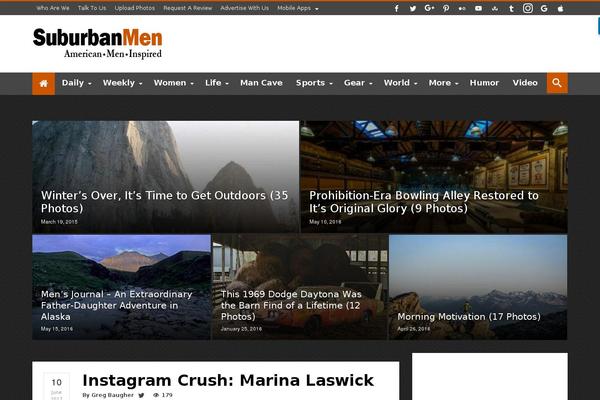The height and width of the screenshot is (400, 600).
Task: Open the Advertise With Us link
Action: pos(245,8)
